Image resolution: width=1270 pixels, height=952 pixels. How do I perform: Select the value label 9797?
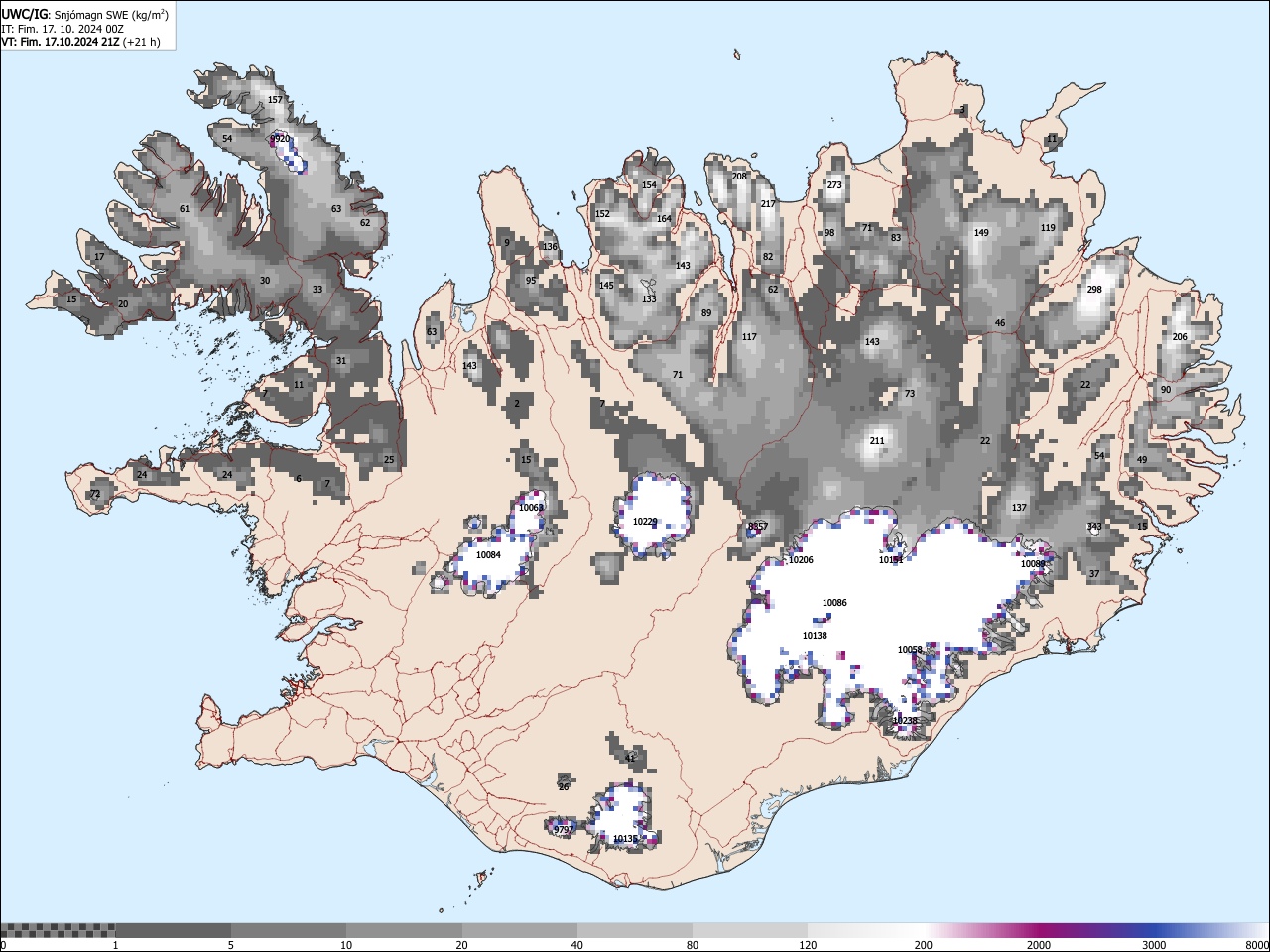click(x=564, y=829)
